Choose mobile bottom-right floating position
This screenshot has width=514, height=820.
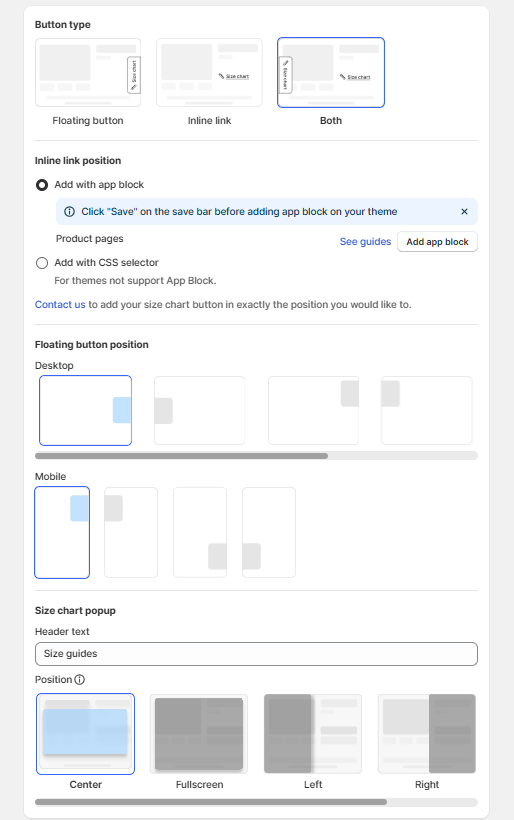200,532
